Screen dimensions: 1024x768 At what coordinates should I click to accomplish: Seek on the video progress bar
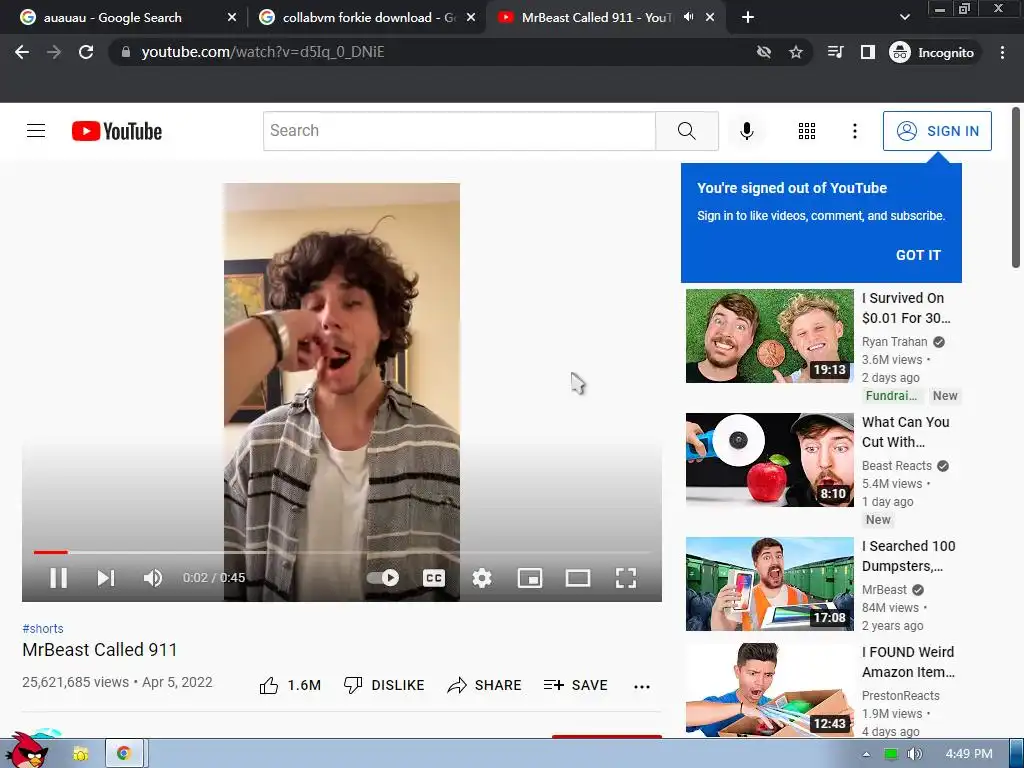[x=342, y=552]
